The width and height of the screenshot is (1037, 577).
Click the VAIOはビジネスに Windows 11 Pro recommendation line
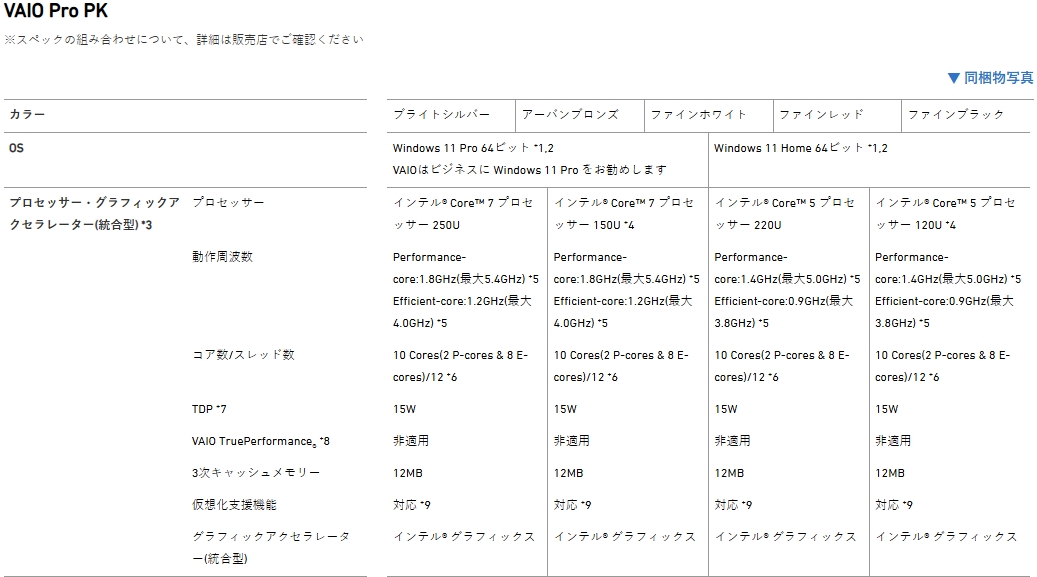point(530,170)
